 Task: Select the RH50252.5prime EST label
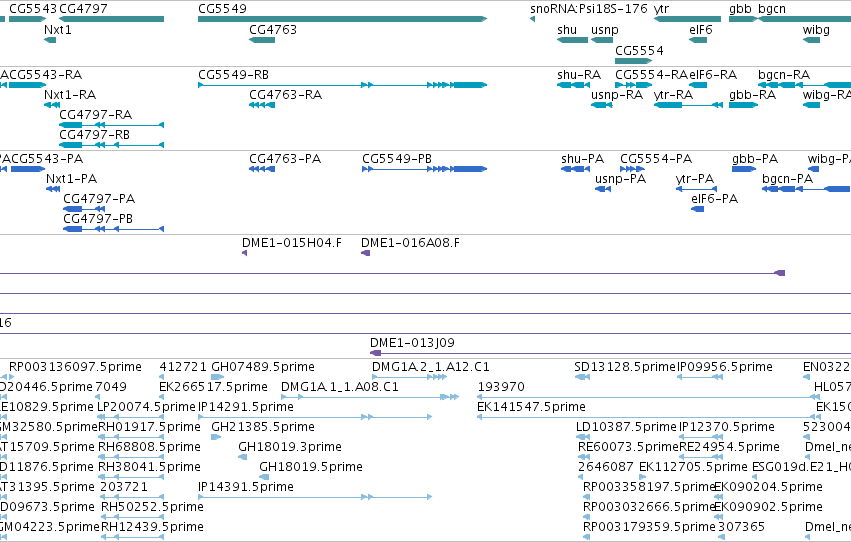pyautogui.click(x=153, y=507)
